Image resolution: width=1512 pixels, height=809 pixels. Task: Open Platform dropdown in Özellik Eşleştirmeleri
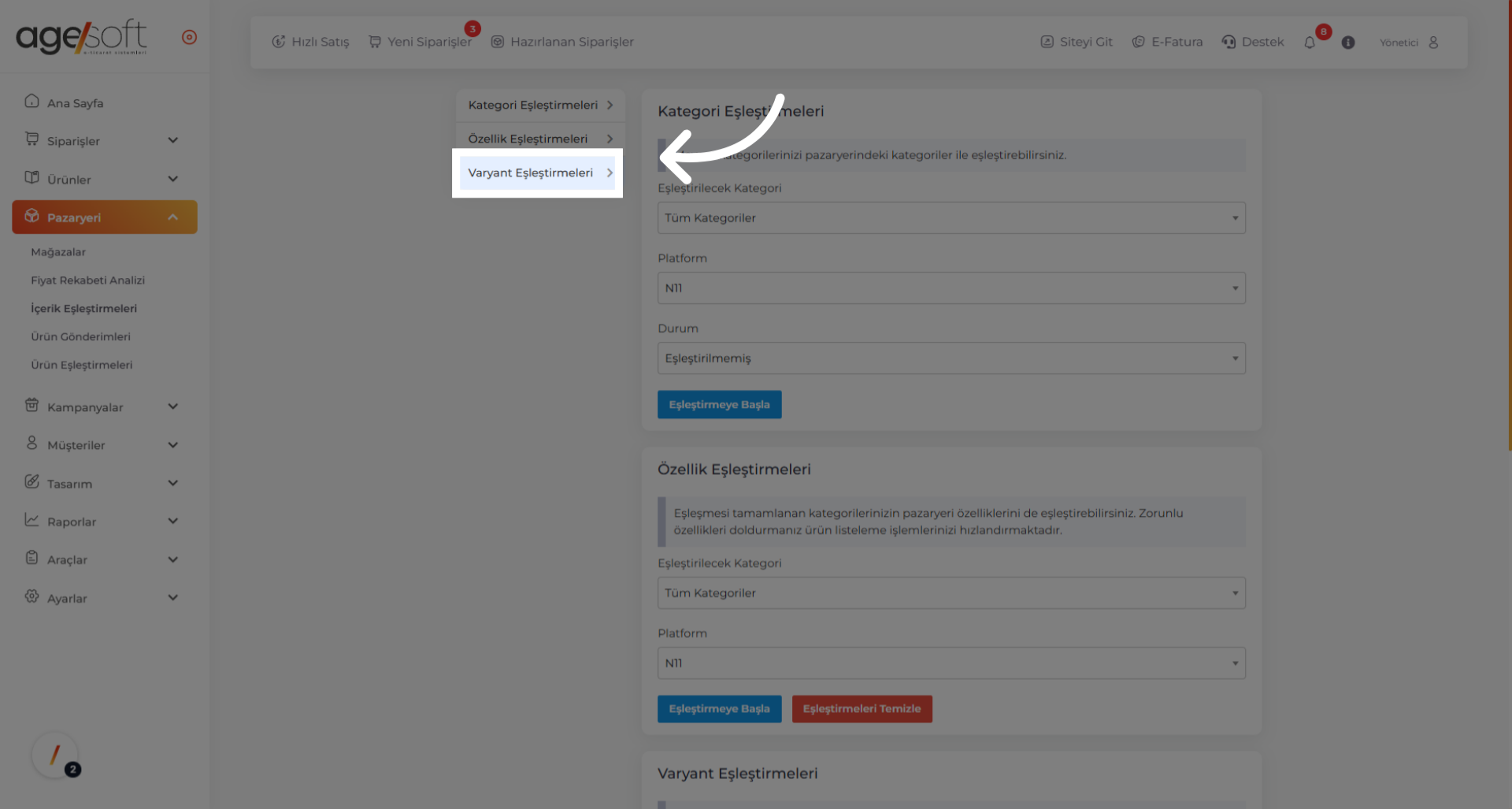pos(951,663)
